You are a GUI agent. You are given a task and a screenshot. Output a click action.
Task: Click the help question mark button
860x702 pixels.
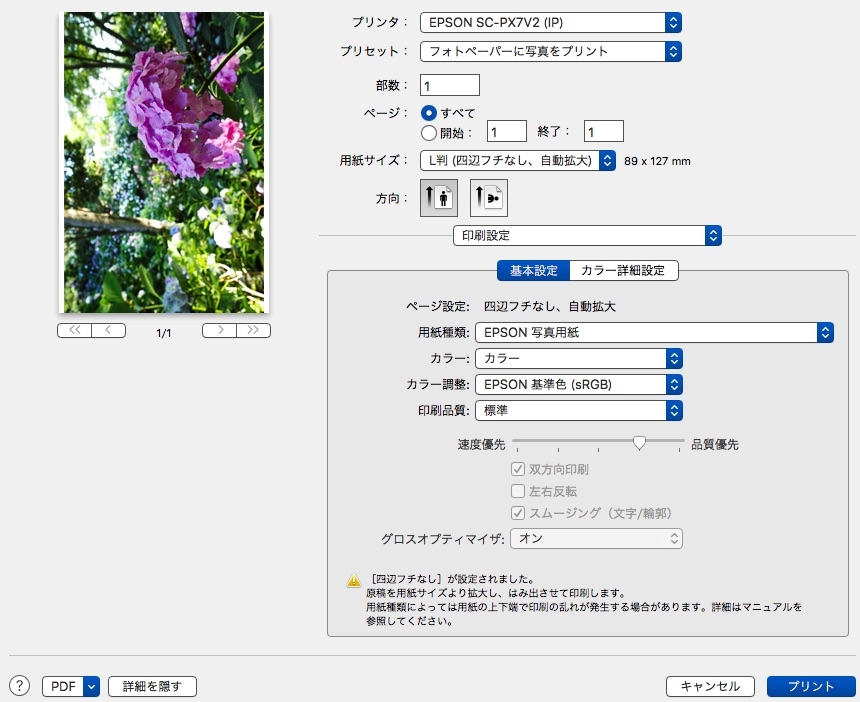tap(20, 686)
